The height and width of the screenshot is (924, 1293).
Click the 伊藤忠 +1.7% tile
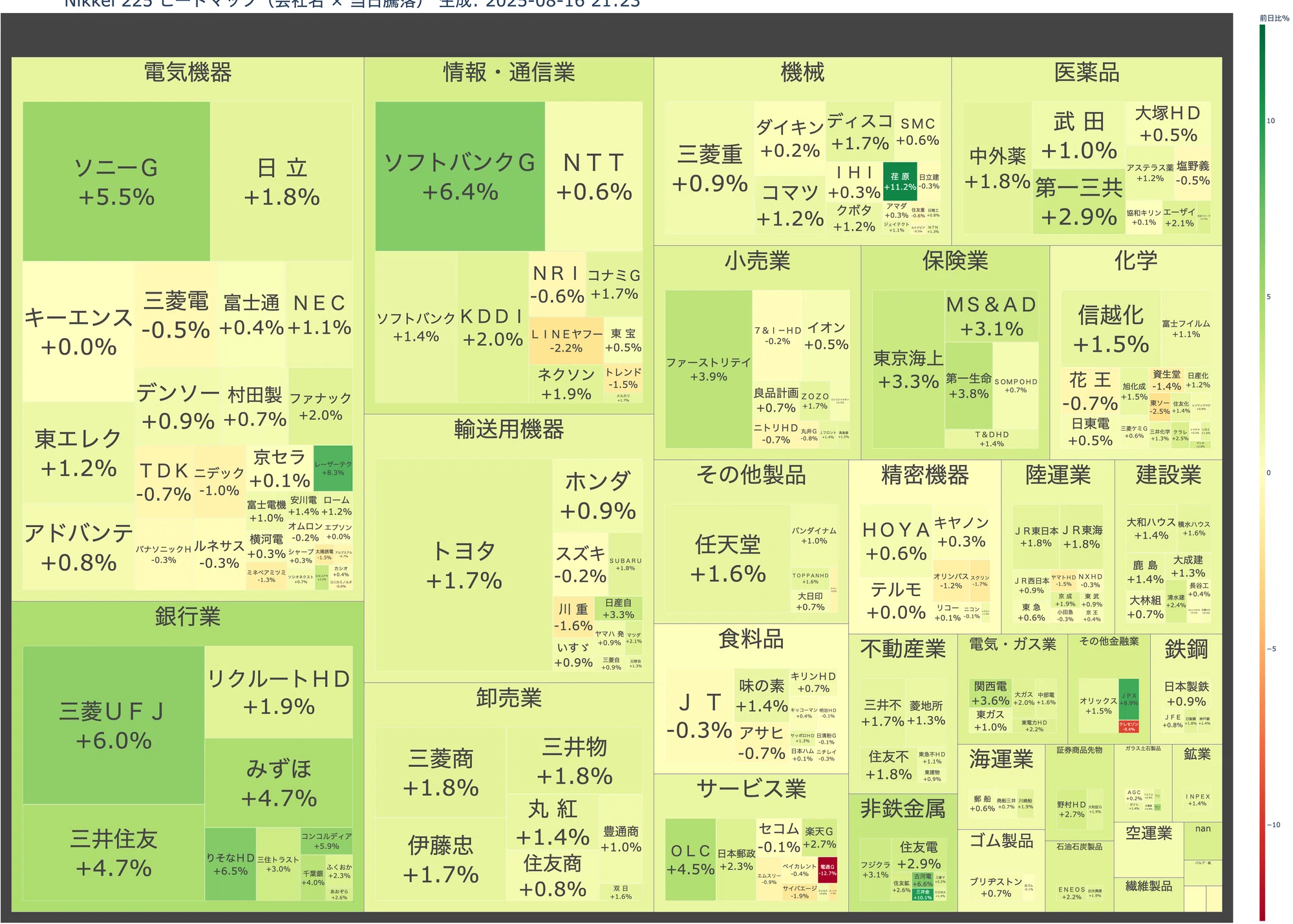click(440, 859)
